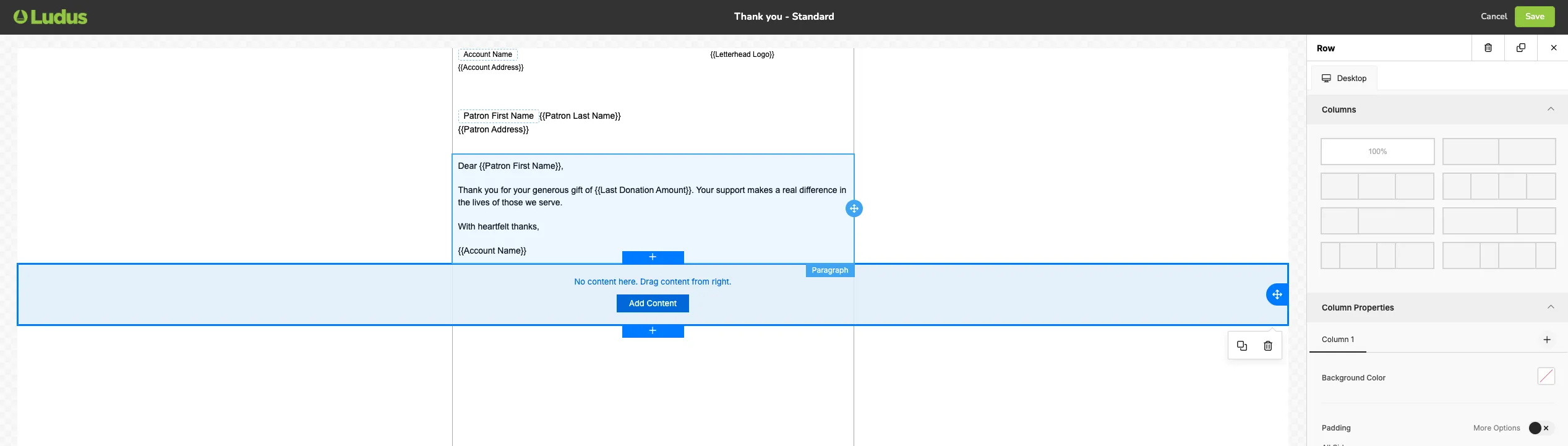
Task: Click the Desktop monitor icon
Action: pyautogui.click(x=1326, y=79)
